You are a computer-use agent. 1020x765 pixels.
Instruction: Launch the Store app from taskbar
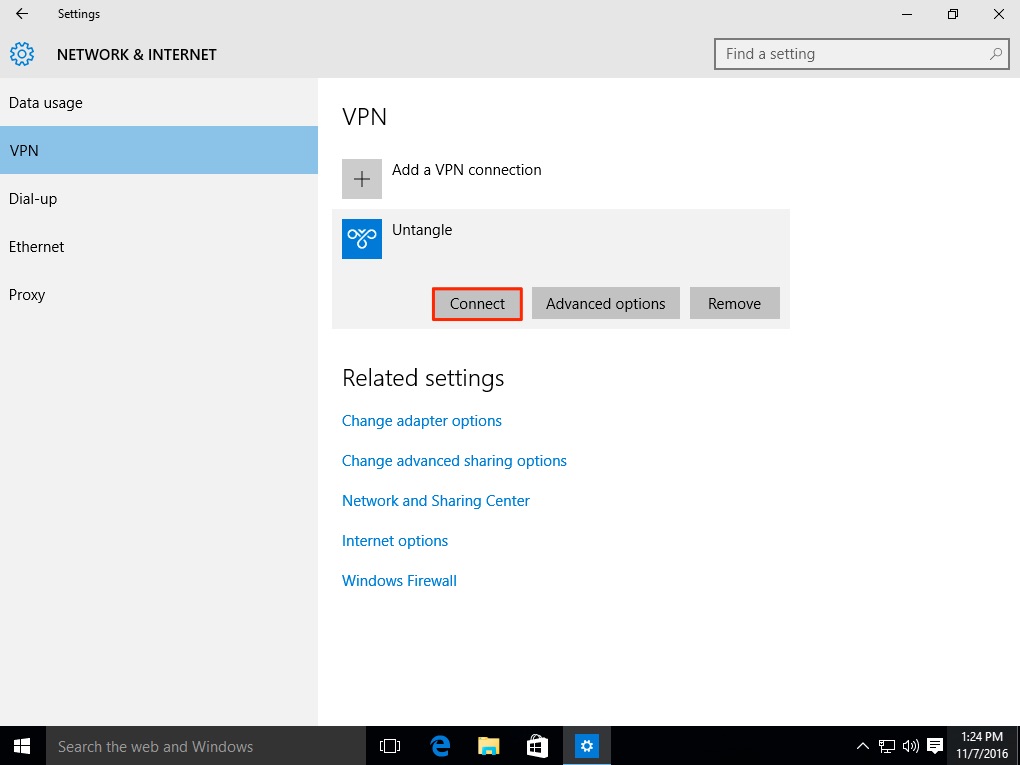click(537, 746)
